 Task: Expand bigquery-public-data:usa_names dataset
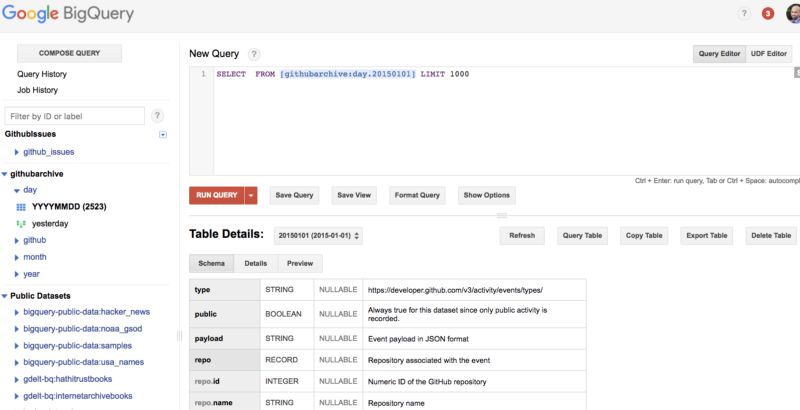[x=17, y=363]
